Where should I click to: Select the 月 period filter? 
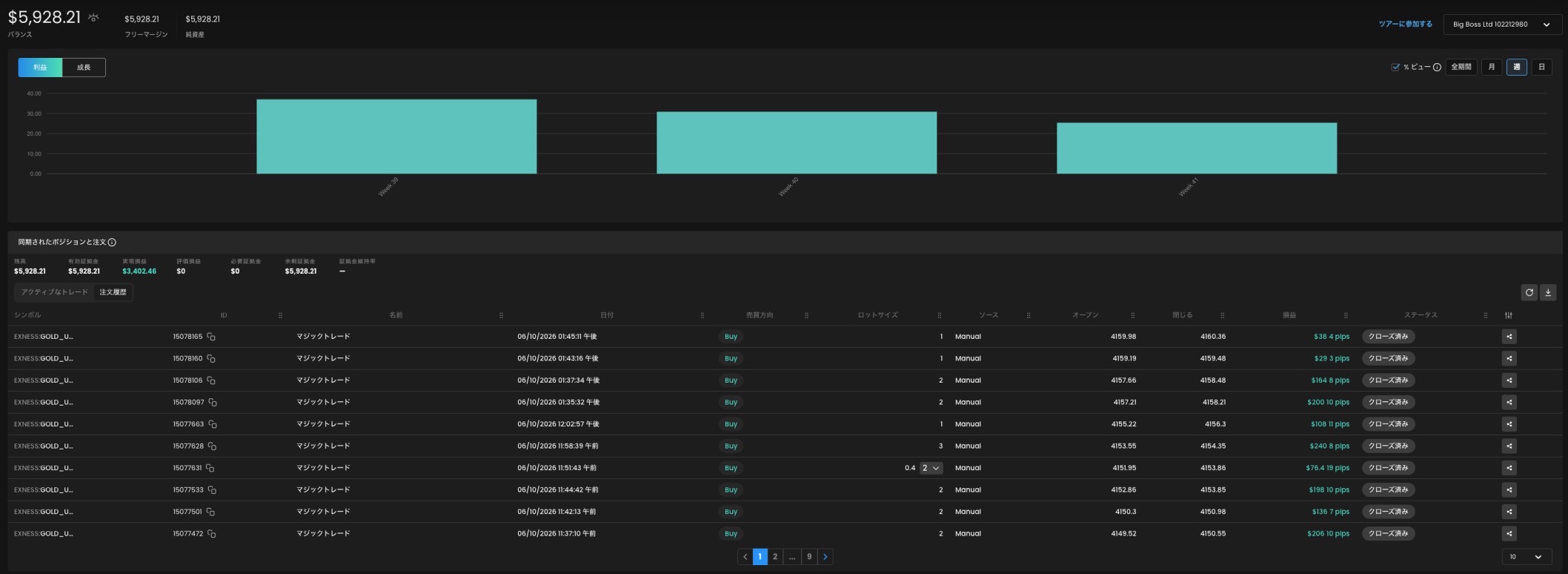pyautogui.click(x=1492, y=67)
